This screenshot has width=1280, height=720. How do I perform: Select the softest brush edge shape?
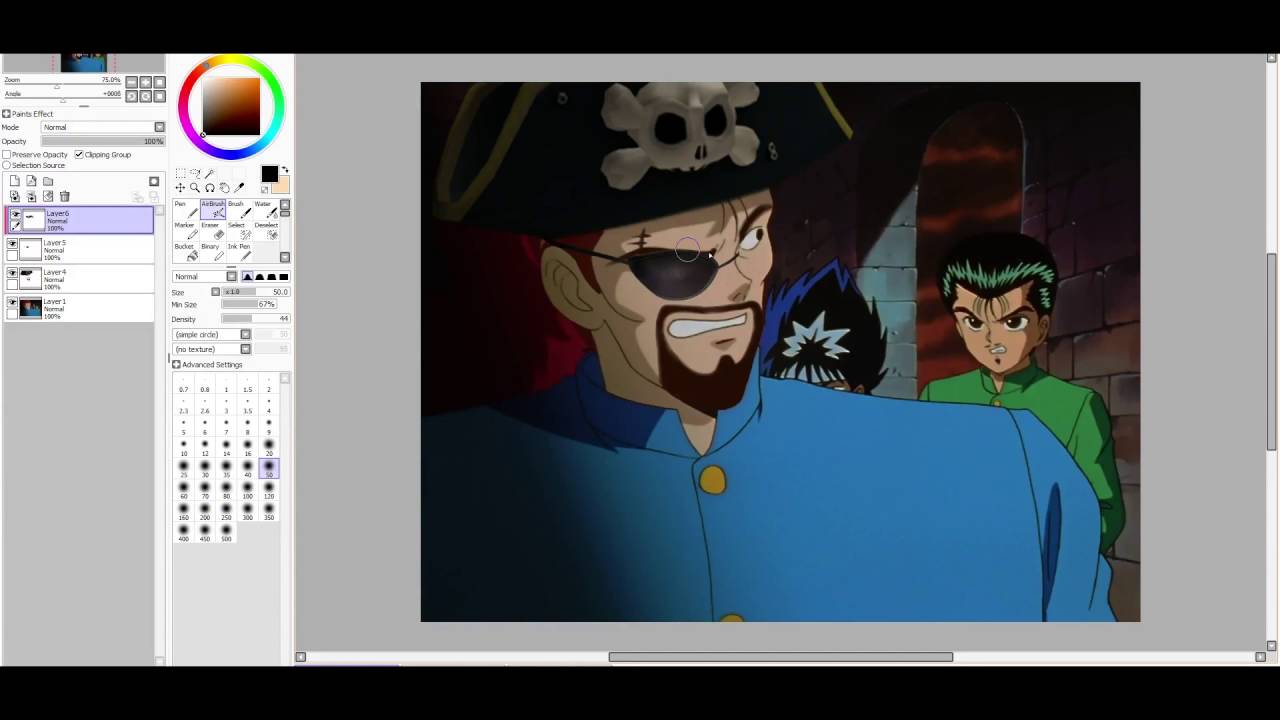247,276
